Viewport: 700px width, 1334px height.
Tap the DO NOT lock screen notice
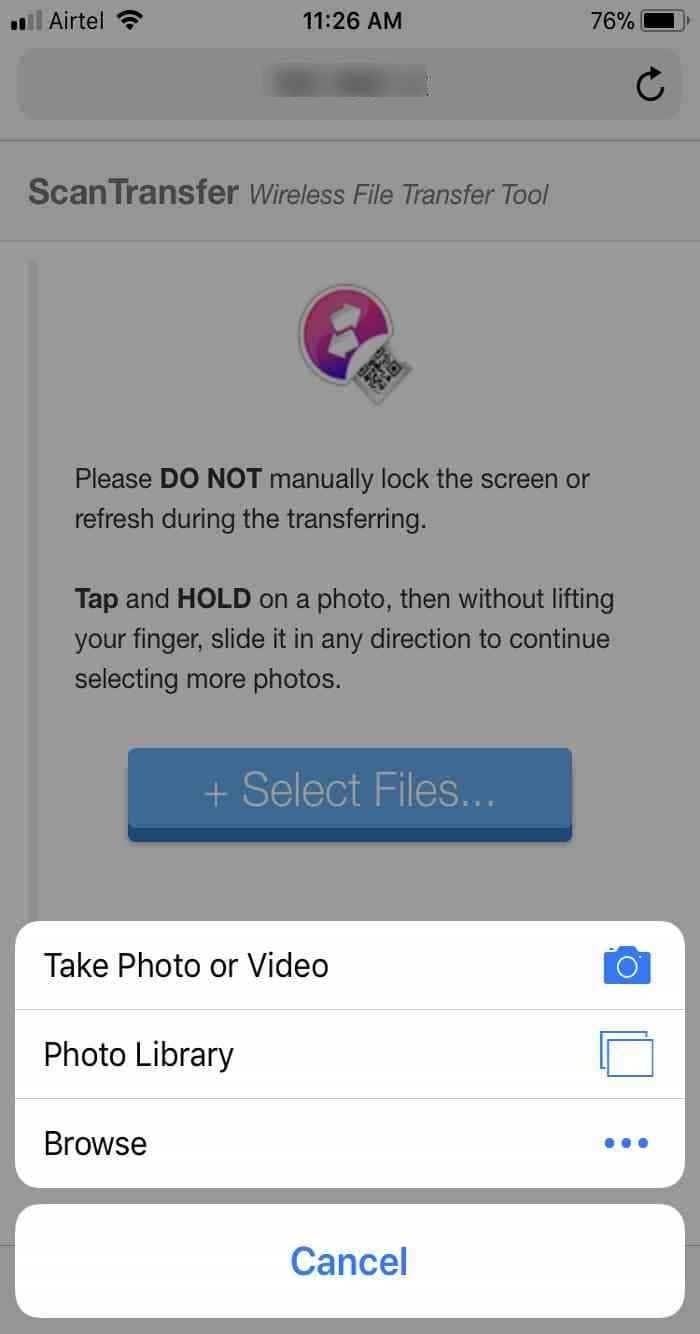point(332,499)
